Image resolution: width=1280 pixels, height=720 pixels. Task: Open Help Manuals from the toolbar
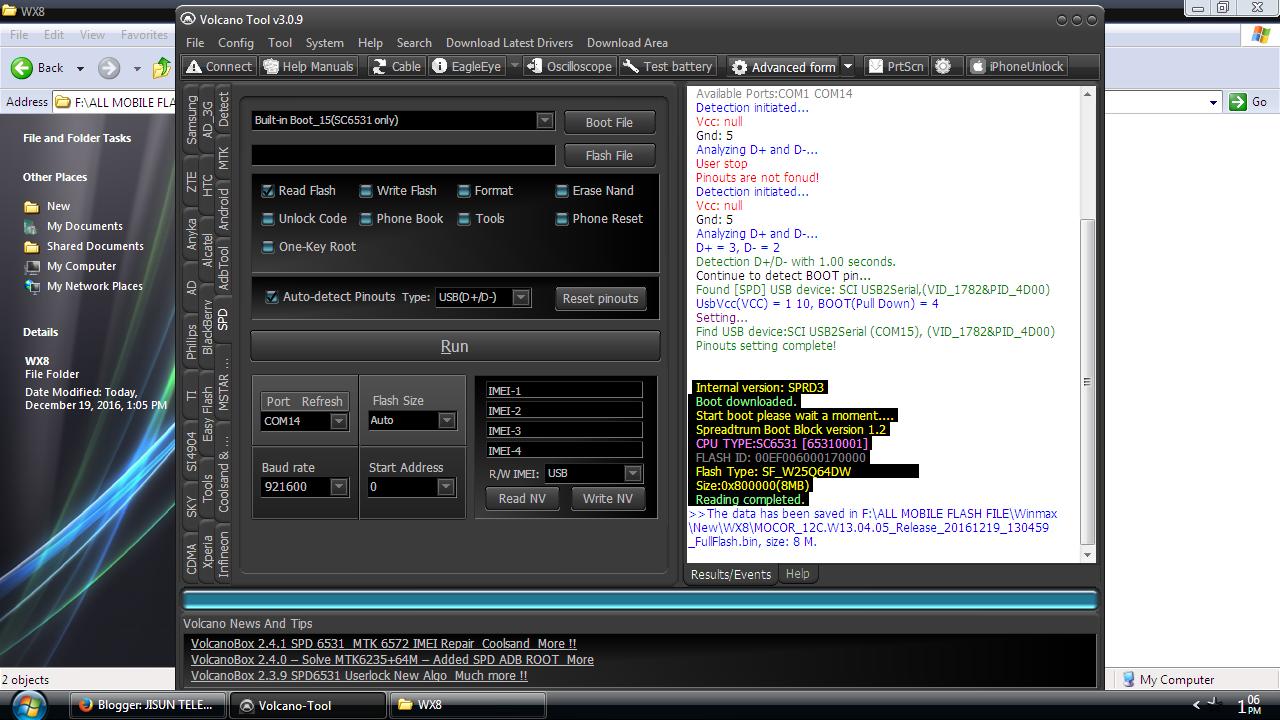click(x=307, y=66)
